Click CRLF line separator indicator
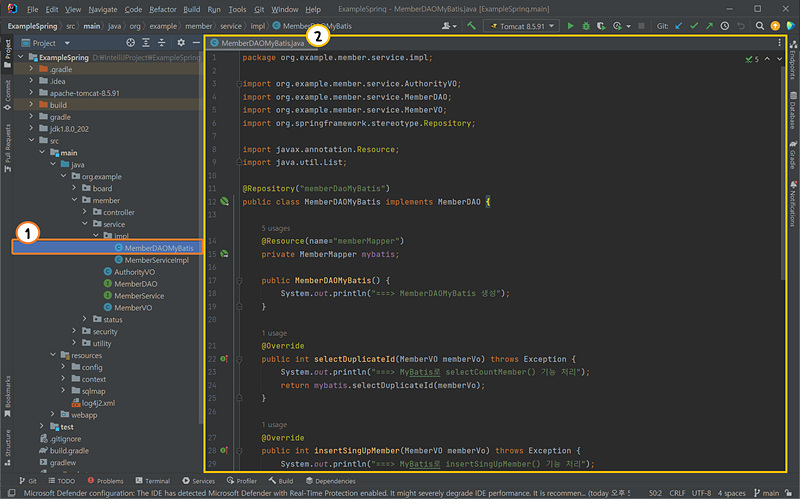 point(677,493)
